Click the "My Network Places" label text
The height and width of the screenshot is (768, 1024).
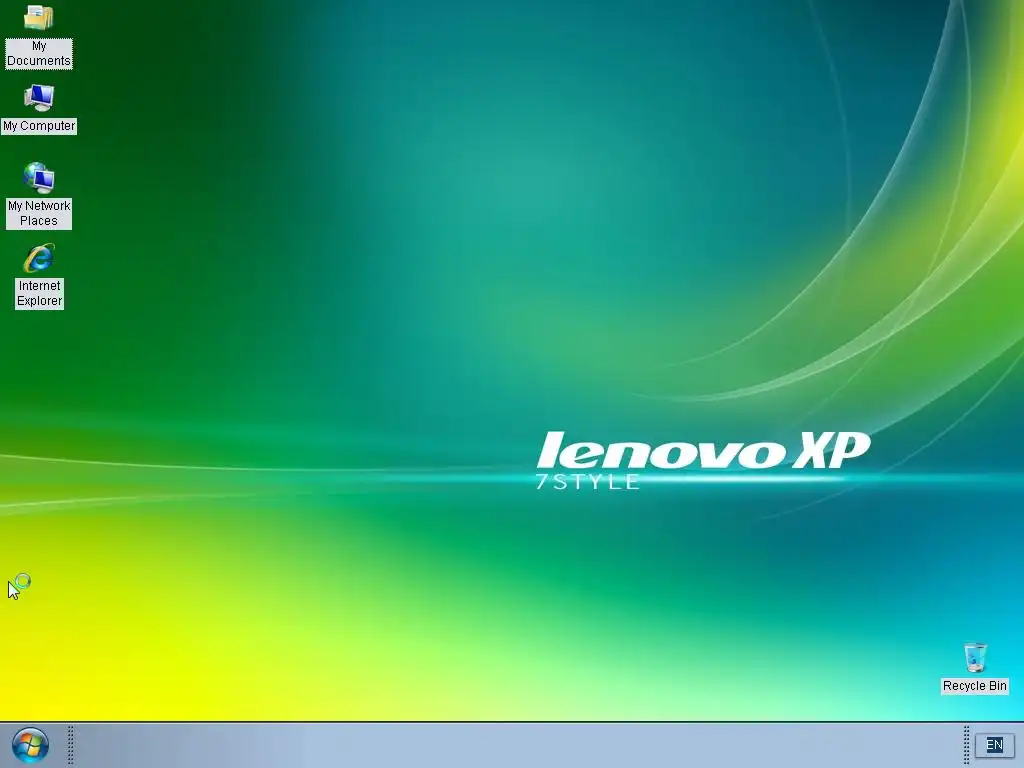pyautogui.click(x=39, y=214)
